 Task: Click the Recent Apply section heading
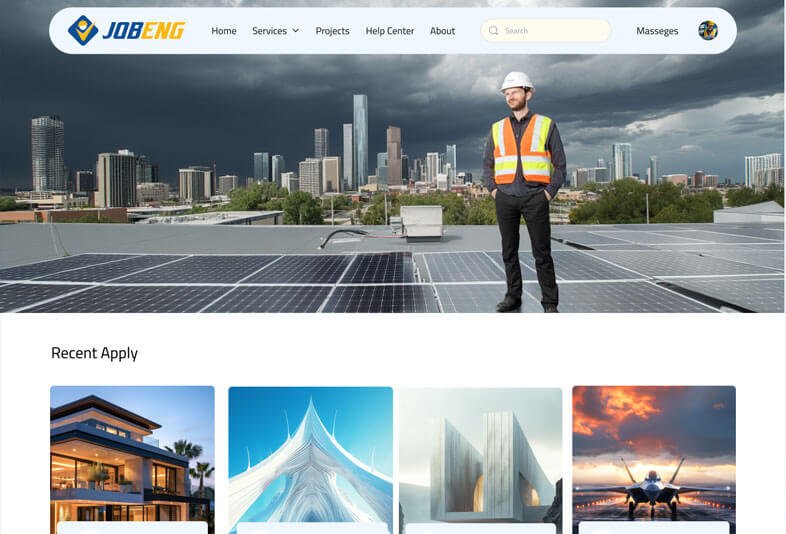[x=94, y=353]
